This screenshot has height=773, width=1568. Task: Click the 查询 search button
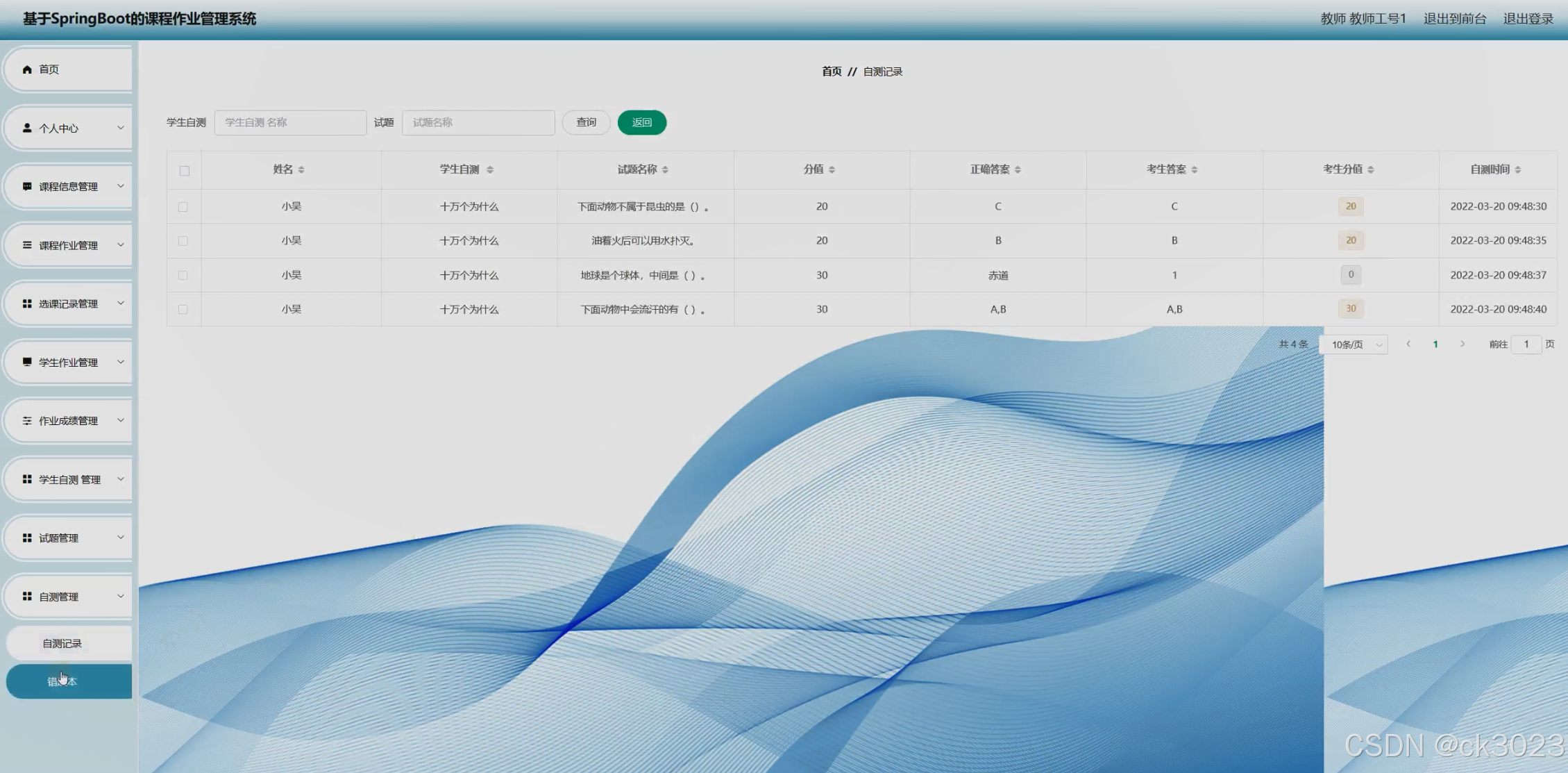pyautogui.click(x=586, y=122)
